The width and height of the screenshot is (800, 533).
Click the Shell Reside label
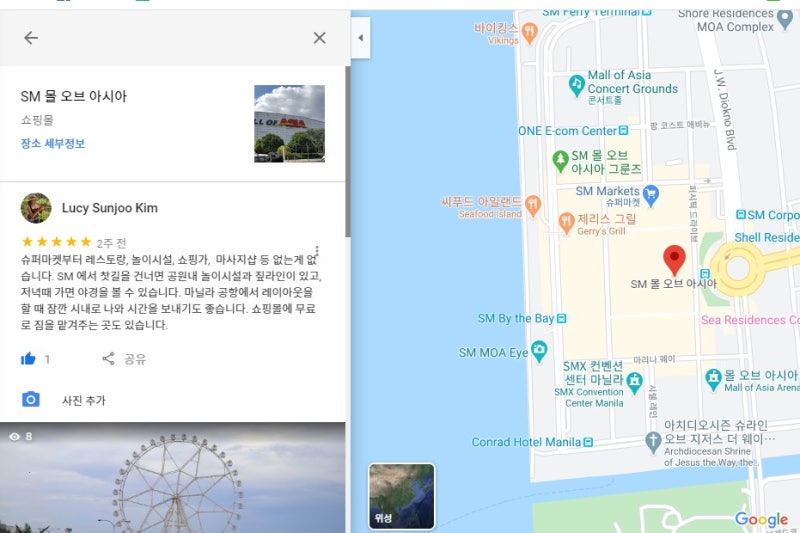point(767,237)
